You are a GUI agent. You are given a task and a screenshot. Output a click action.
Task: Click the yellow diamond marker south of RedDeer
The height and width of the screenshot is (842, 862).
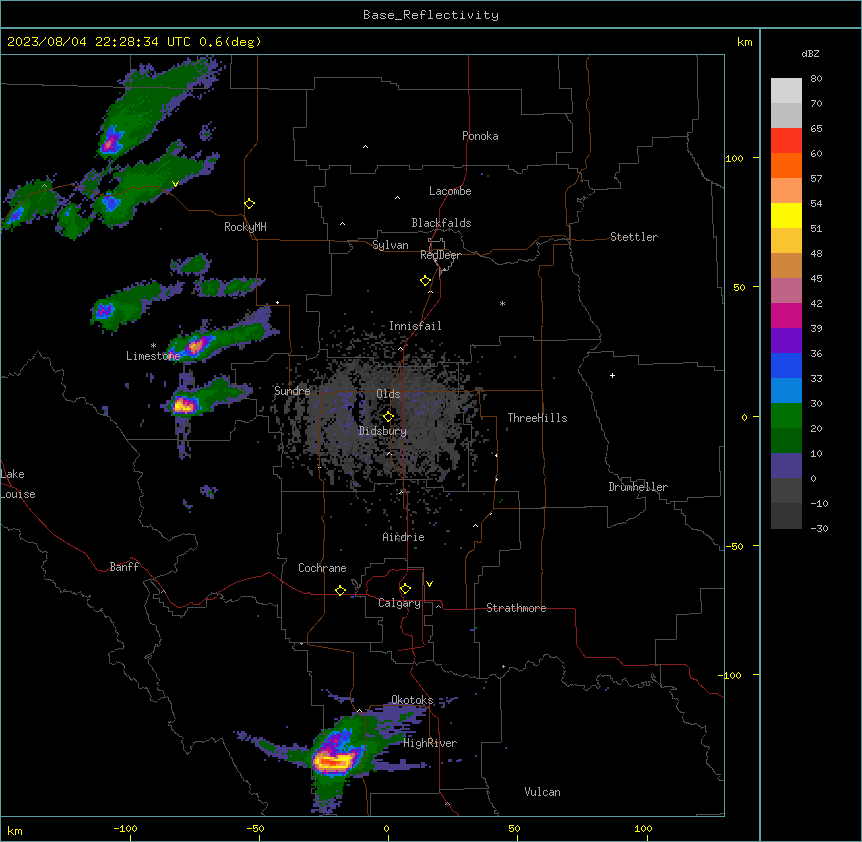click(426, 281)
